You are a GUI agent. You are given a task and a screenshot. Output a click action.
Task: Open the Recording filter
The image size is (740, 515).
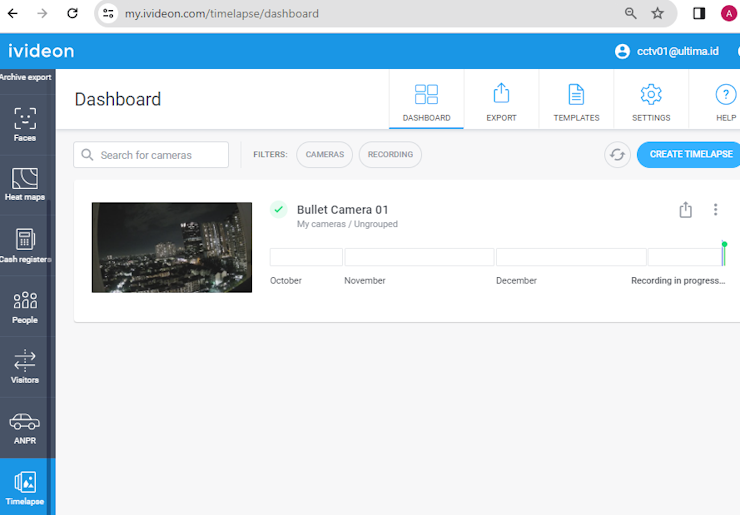click(x=390, y=154)
